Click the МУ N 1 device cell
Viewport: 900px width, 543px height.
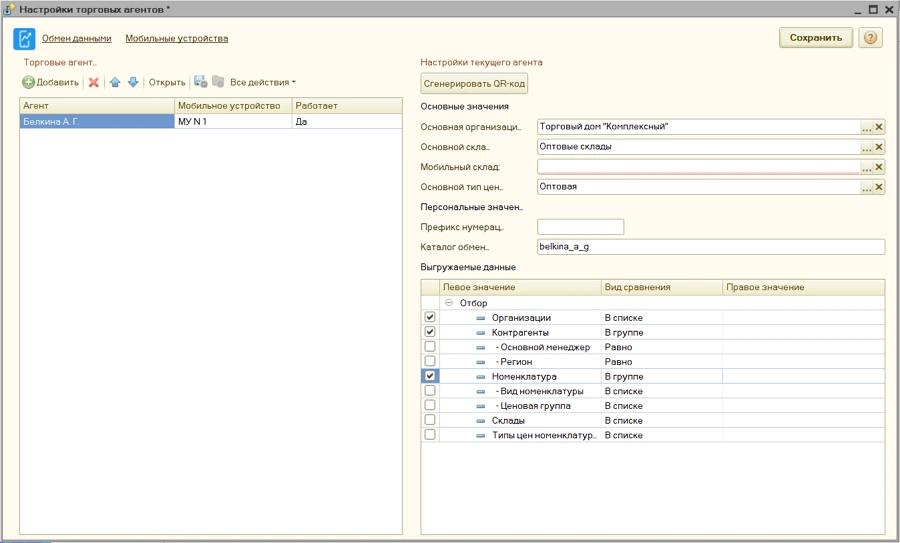(x=233, y=121)
